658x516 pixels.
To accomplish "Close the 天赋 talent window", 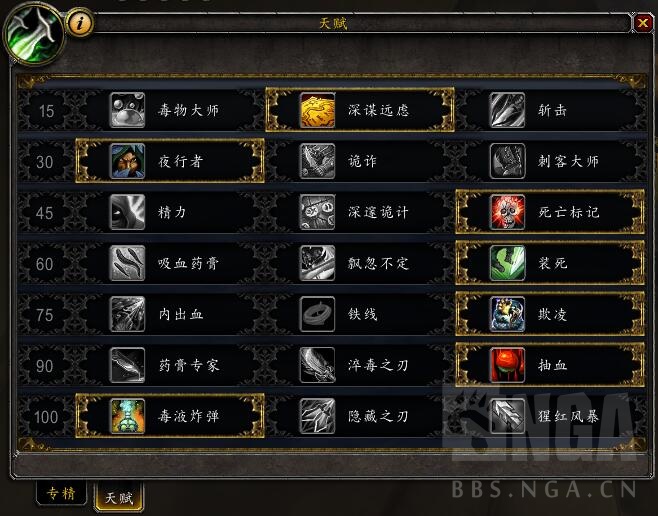I will [x=642, y=23].
